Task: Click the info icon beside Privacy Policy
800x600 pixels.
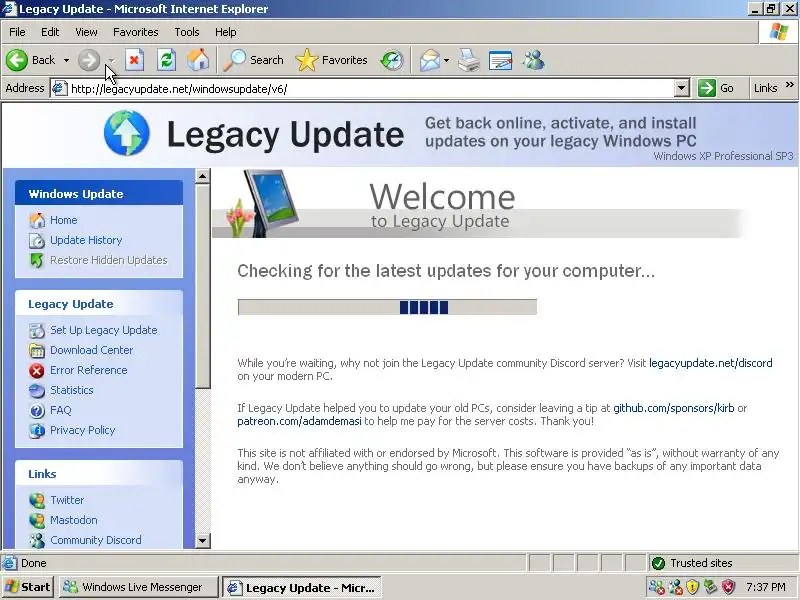Action: click(37, 431)
